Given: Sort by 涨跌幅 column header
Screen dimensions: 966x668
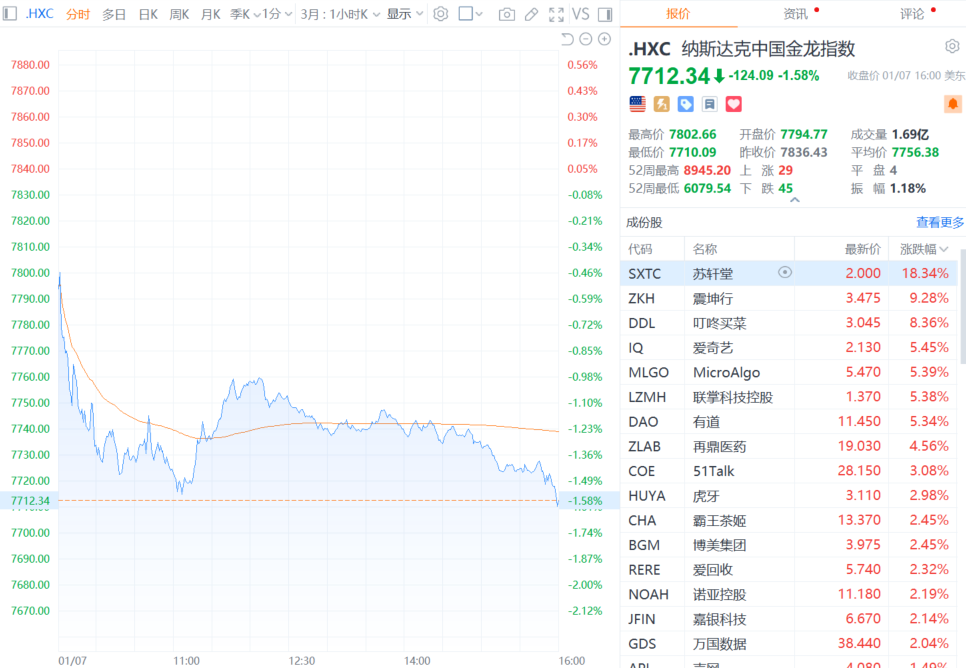Looking at the screenshot, I should click(923, 249).
